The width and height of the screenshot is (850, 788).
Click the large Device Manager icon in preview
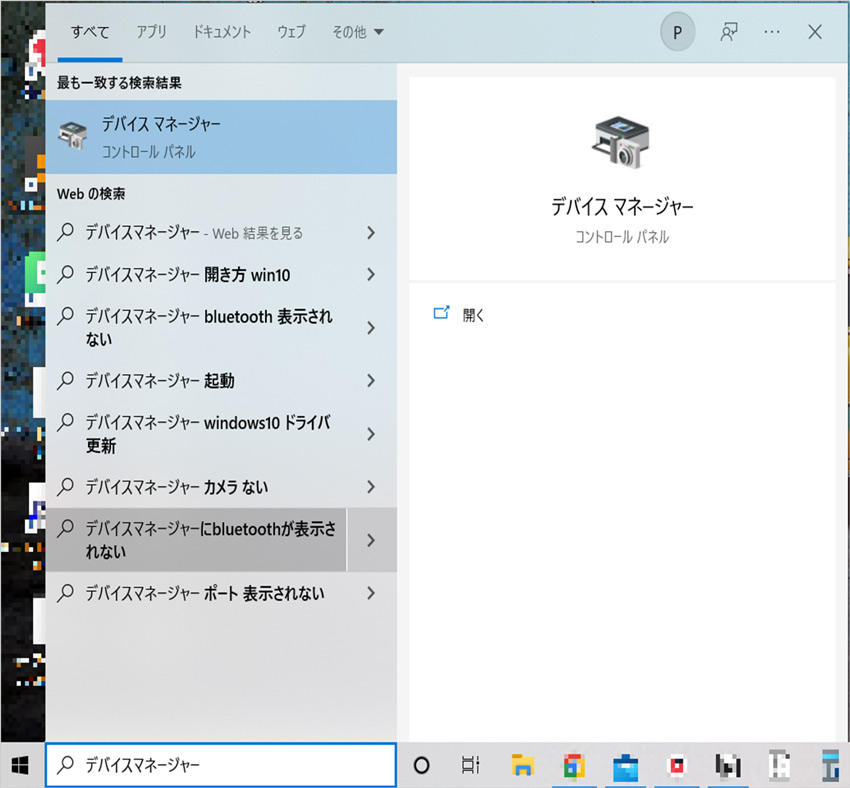point(621,142)
